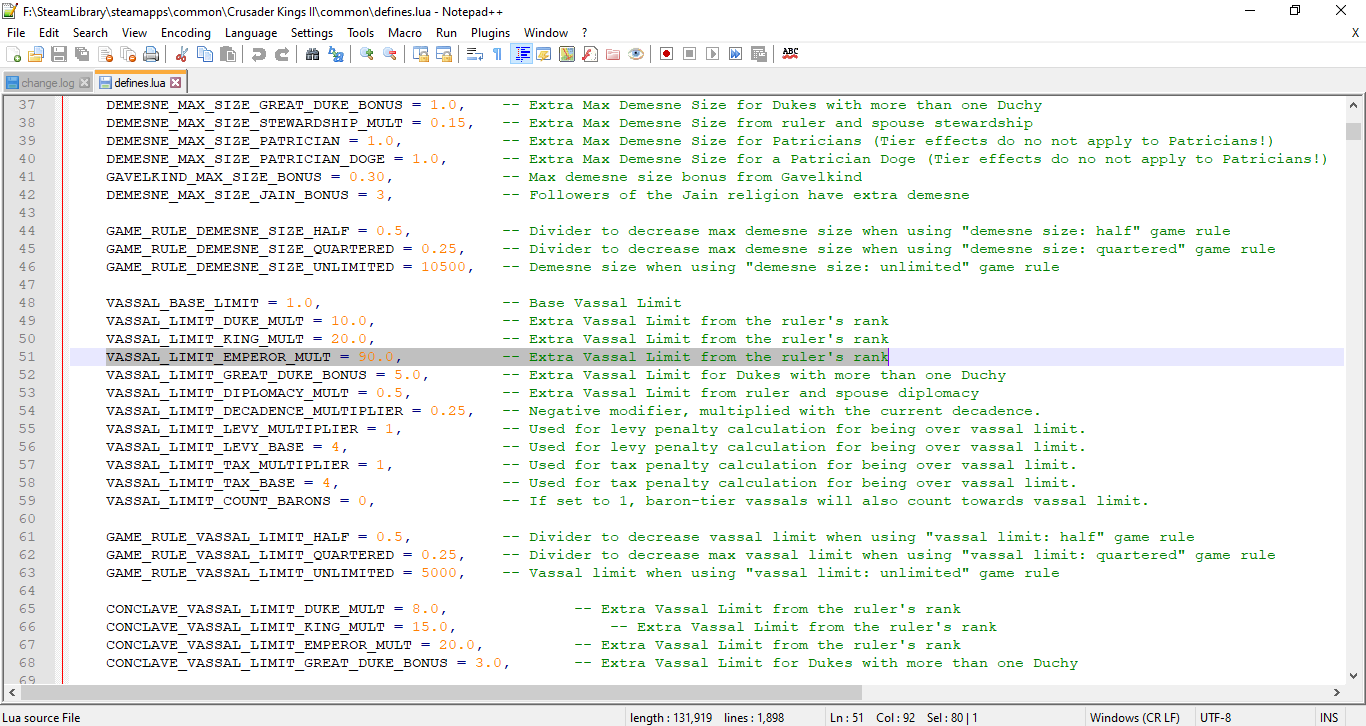Toggle file monitoring eye icon
This screenshot has width=1366, height=726.
[x=636, y=54]
